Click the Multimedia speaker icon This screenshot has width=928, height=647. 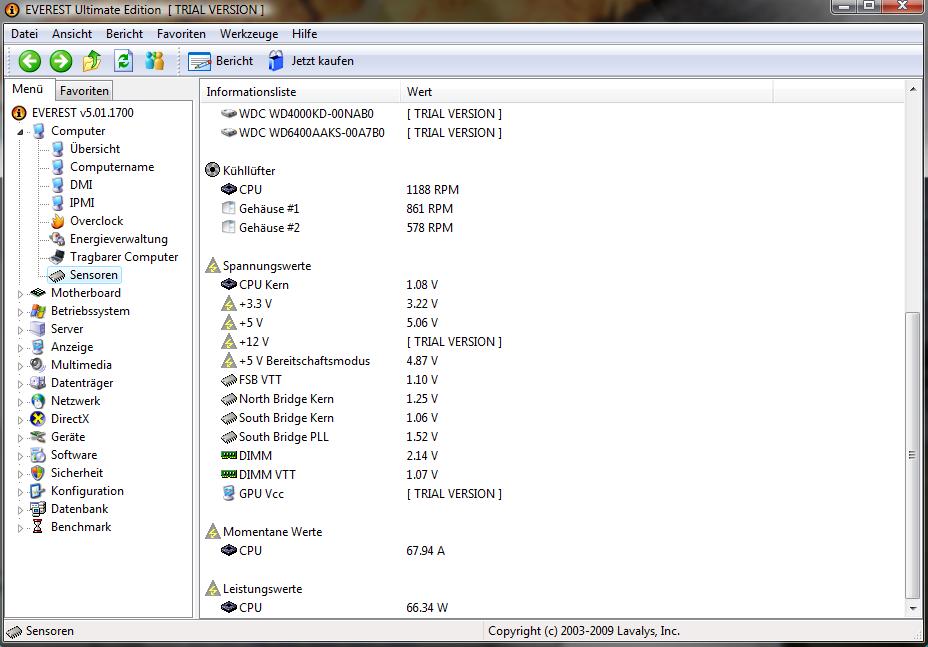tap(38, 365)
